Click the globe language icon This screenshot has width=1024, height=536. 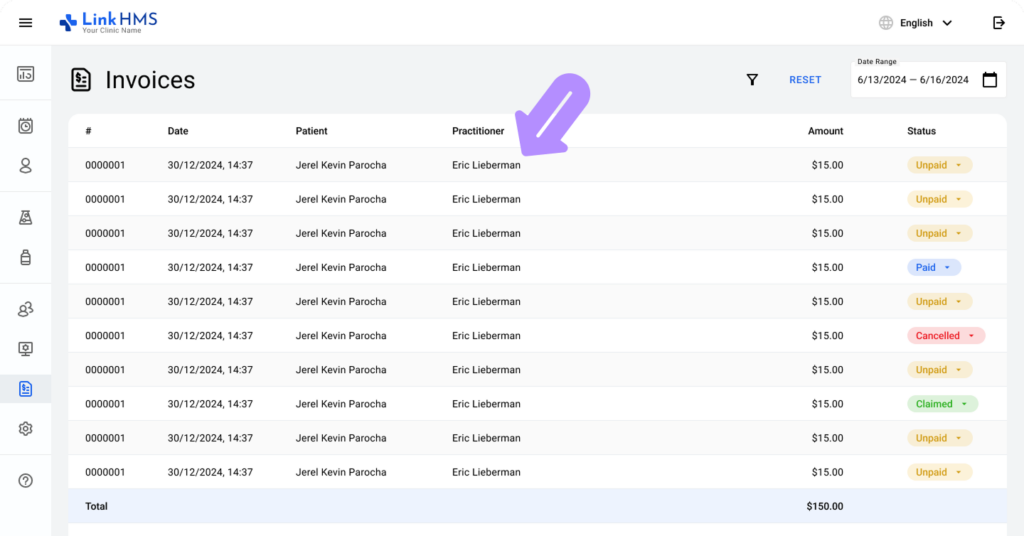(x=886, y=23)
